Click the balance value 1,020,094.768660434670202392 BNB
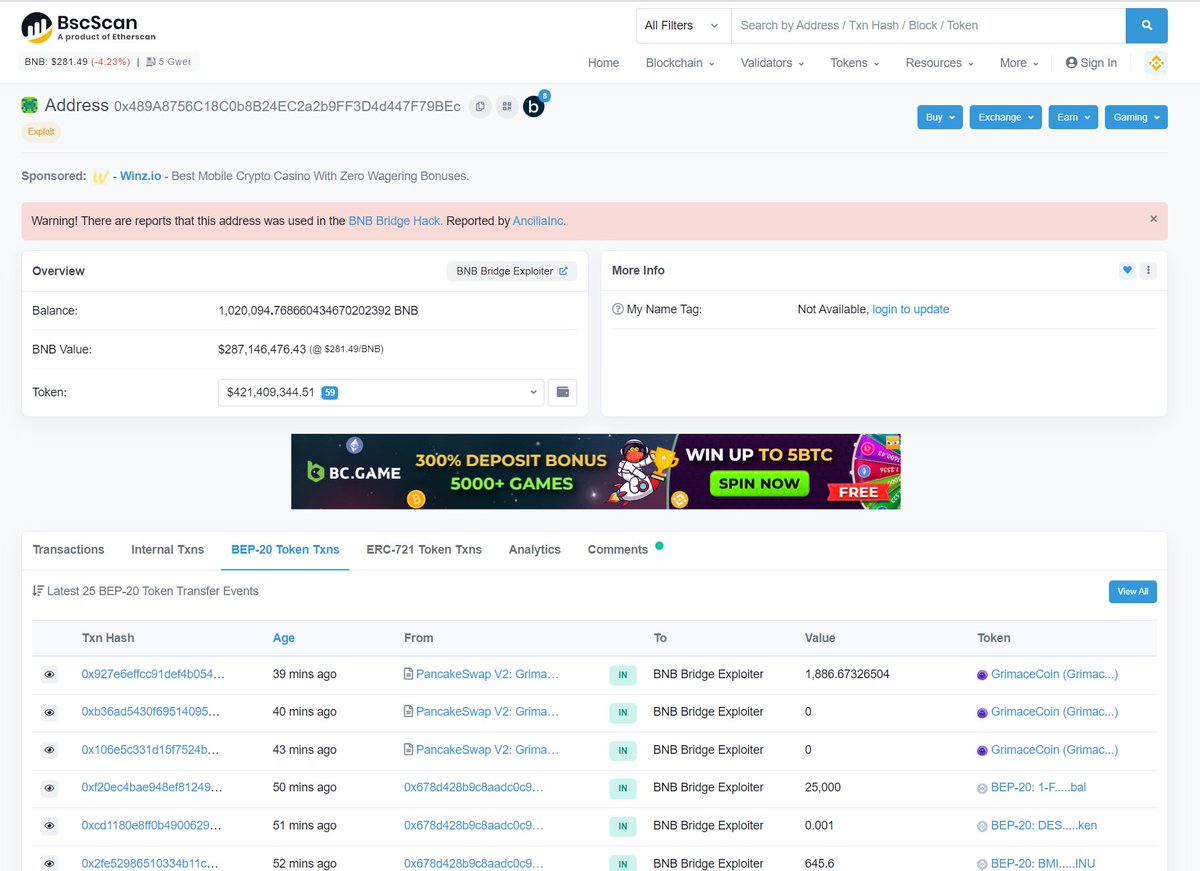This screenshot has height=871, width=1200. tap(318, 311)
